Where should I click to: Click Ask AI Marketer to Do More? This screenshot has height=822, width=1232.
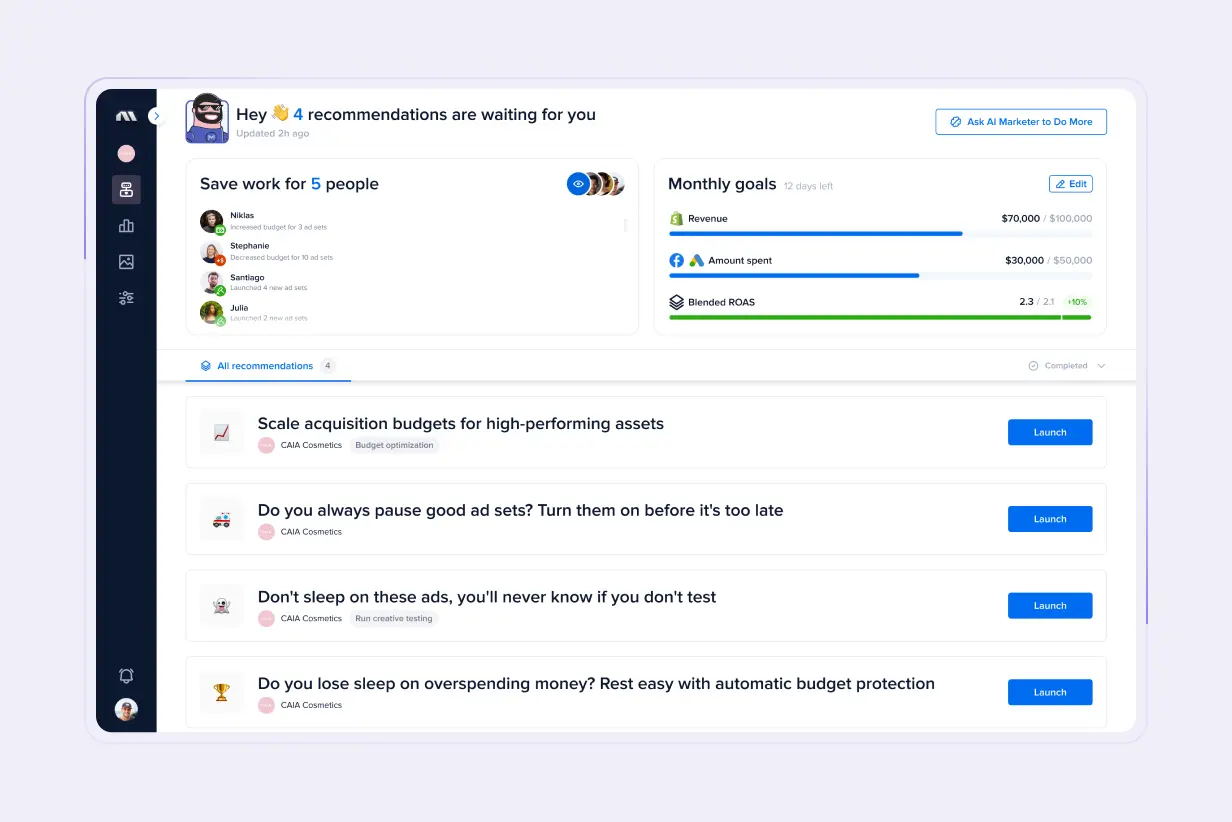pyautogui.click(x=1021, y=122)
